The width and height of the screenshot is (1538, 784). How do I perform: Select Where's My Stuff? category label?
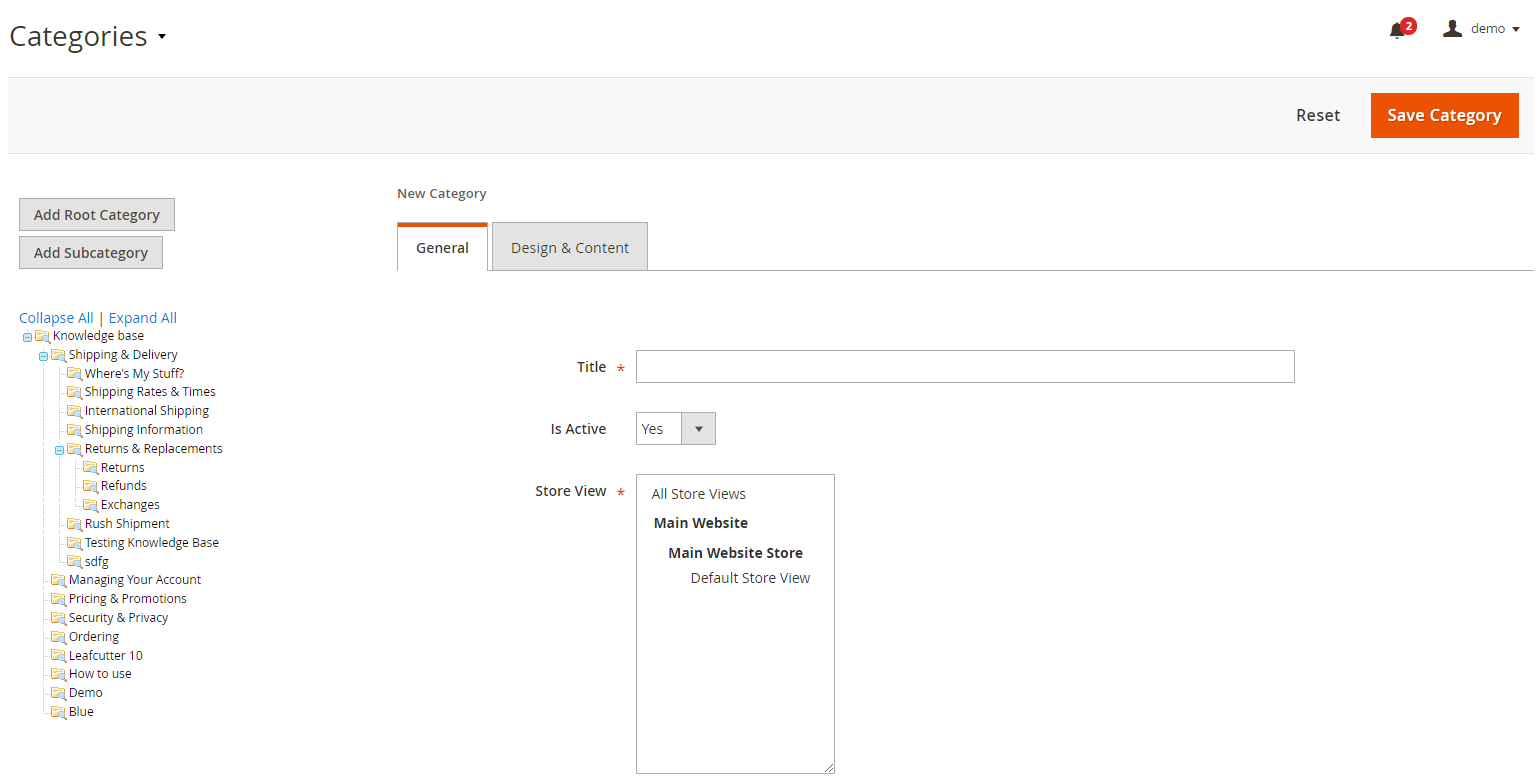[134, 374]
